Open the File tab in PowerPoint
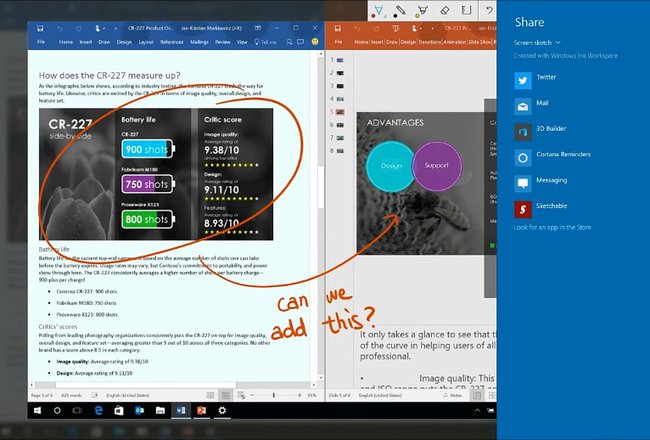This screenshot has height=440, width=650. 338,42
